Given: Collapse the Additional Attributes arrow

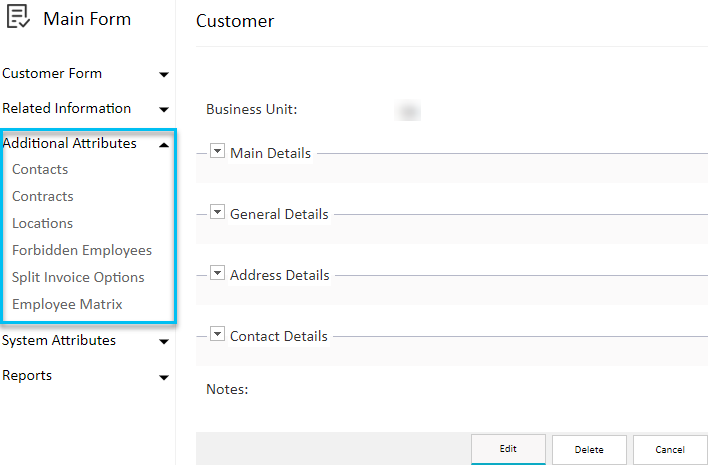Looking at the screenshot, I should (x=164, y=145).
